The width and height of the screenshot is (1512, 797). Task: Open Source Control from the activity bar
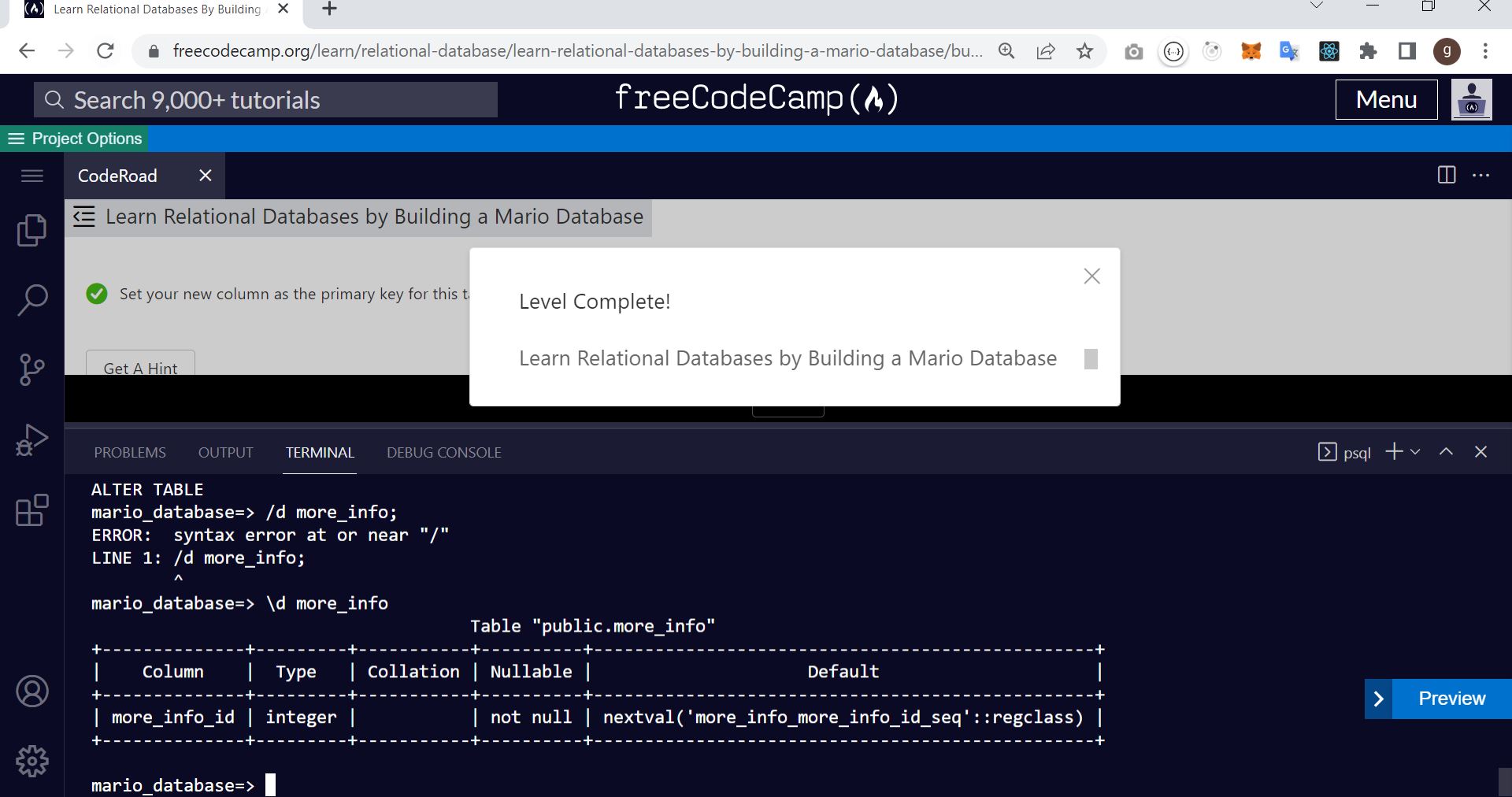click(31, 369)
